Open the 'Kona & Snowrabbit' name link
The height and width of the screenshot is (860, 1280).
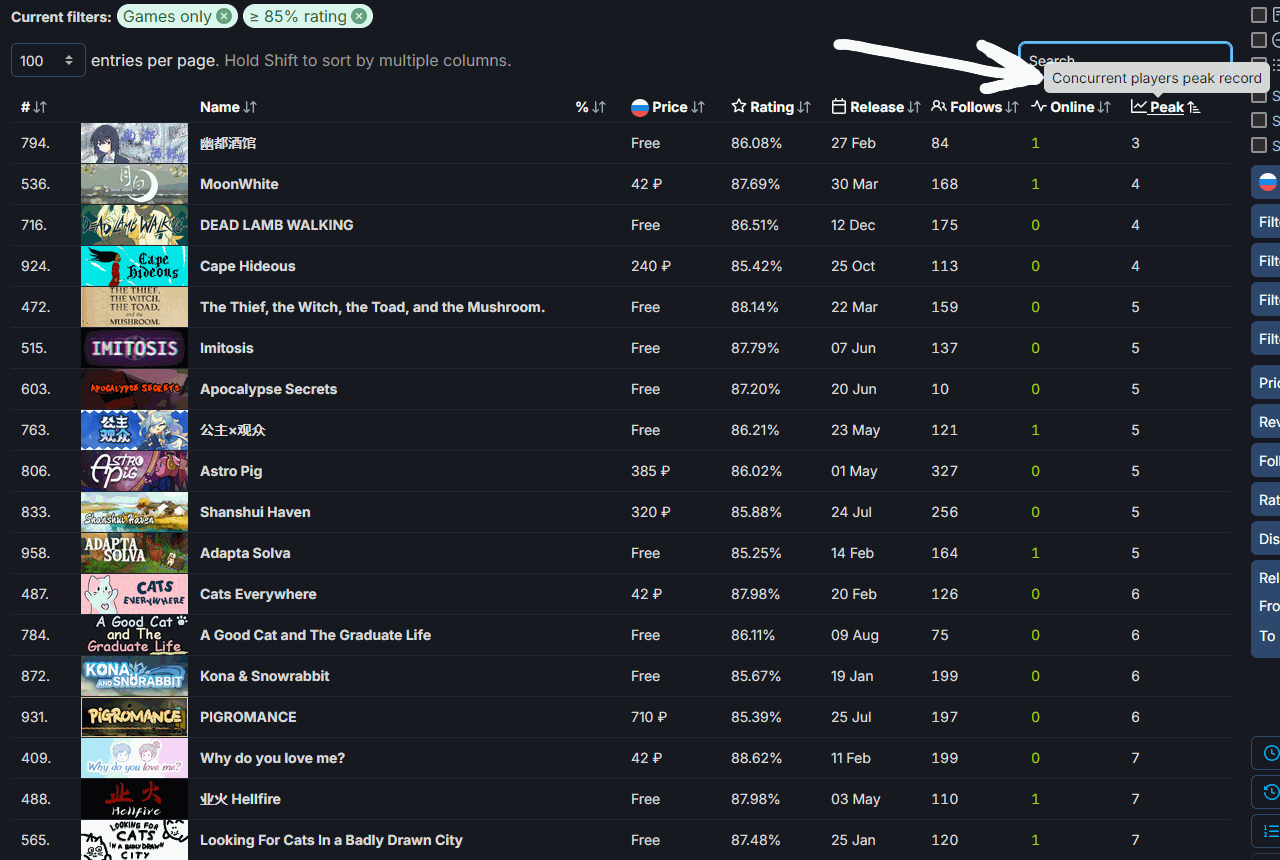point(265,676)
